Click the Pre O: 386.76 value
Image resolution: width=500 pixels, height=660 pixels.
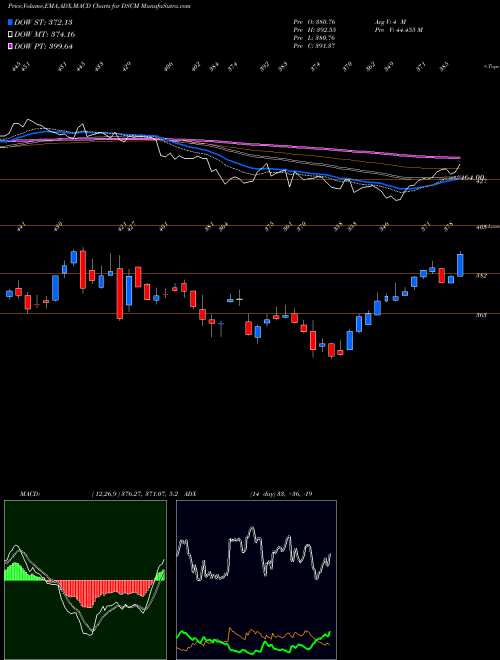click(314, 22)
